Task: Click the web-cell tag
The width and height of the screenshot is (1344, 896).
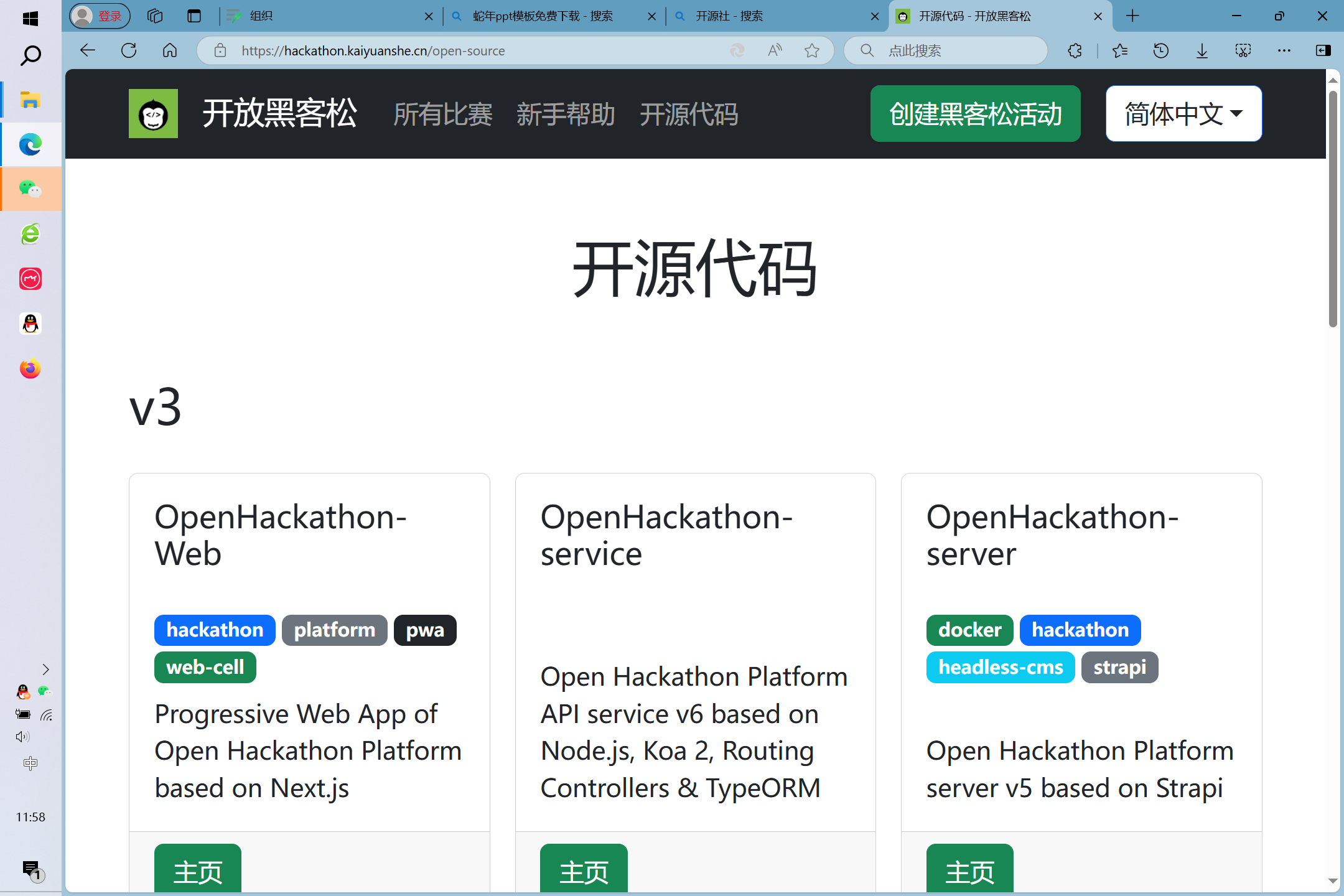Action: (x=205, y=668)
